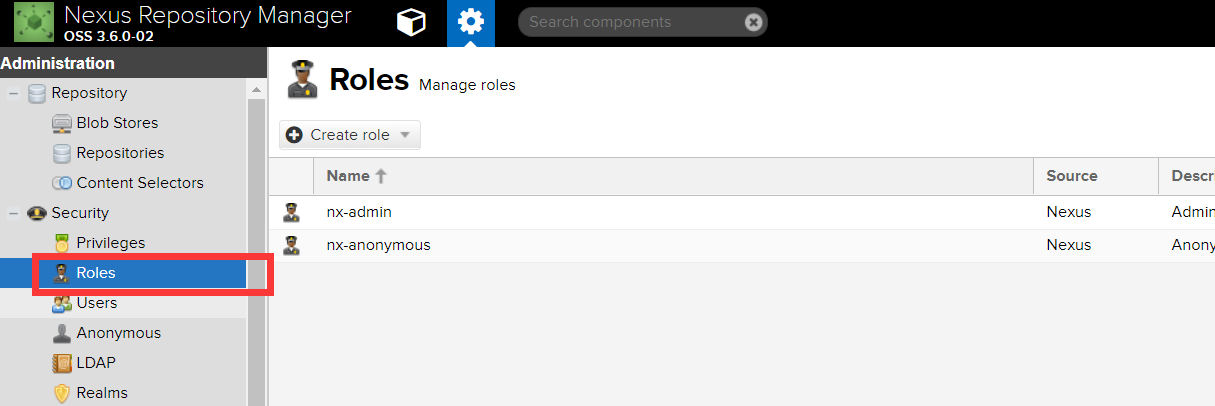Select the Privileges medal icon item
Viewport: 1215px width, 406px height.
pyautogui.click(x=62, y=243)
